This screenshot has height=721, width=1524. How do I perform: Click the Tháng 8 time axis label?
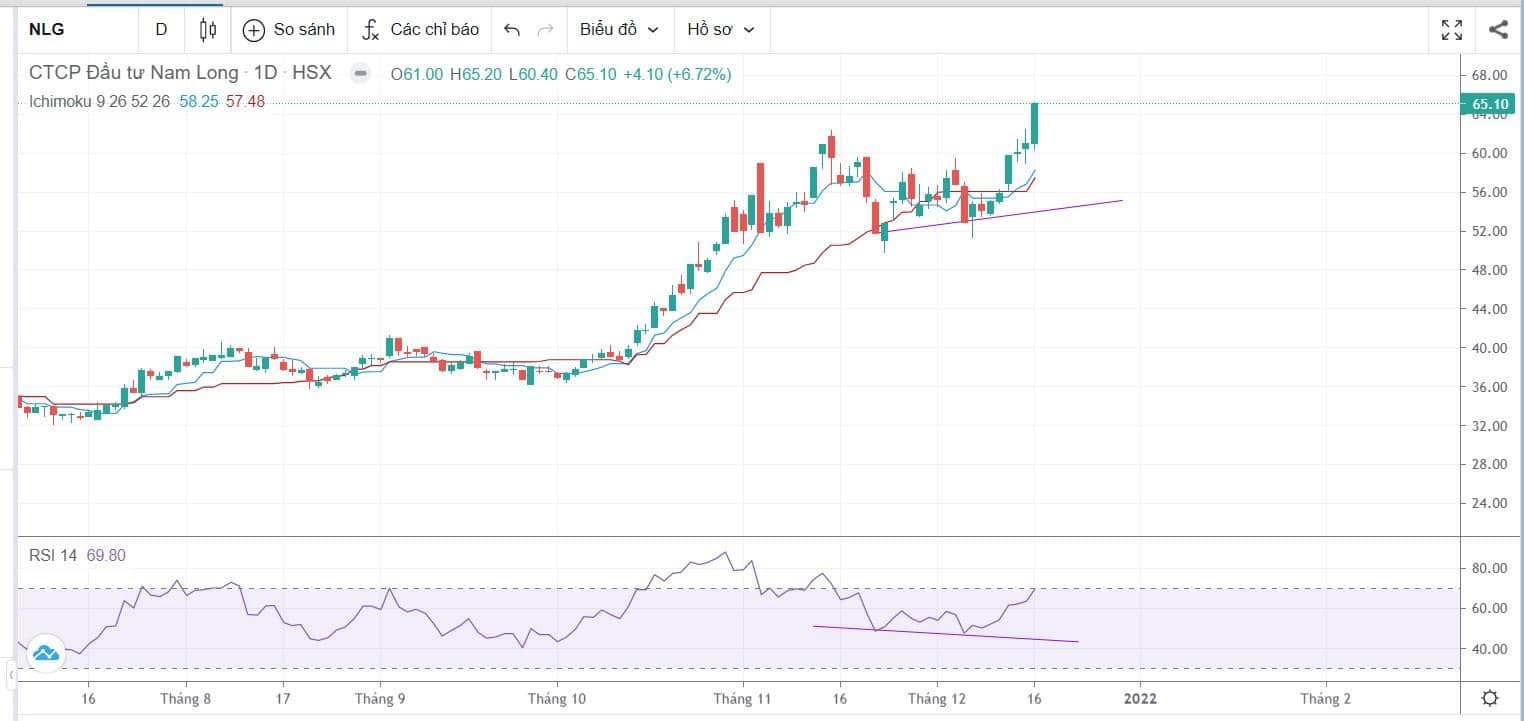click(x=186, y=699)
